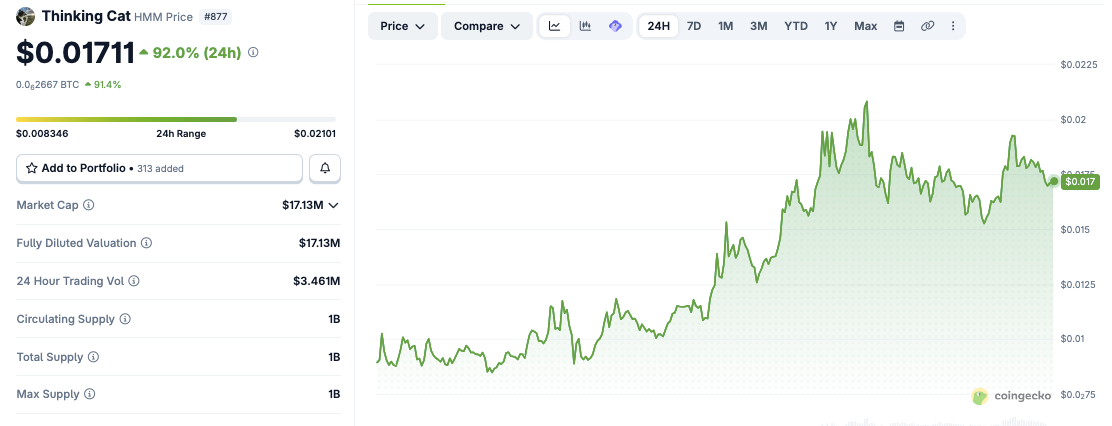Click the $0.017 price label on chart

pyautogui.click(x=1080, y=181)
